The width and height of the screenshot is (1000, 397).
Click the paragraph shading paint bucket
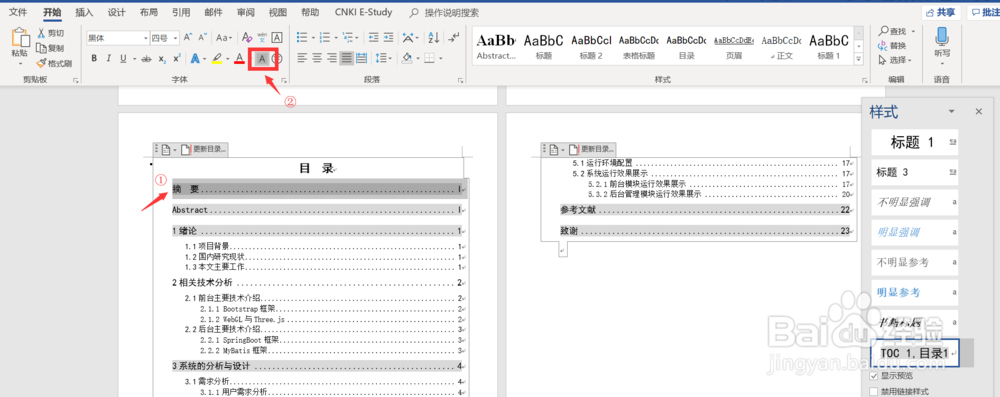click(x=407, y=59)
